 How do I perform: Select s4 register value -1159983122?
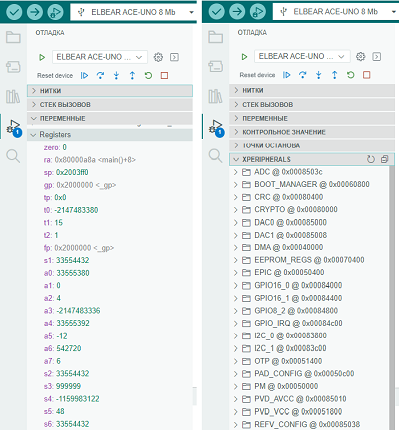(x=77, y=399)
